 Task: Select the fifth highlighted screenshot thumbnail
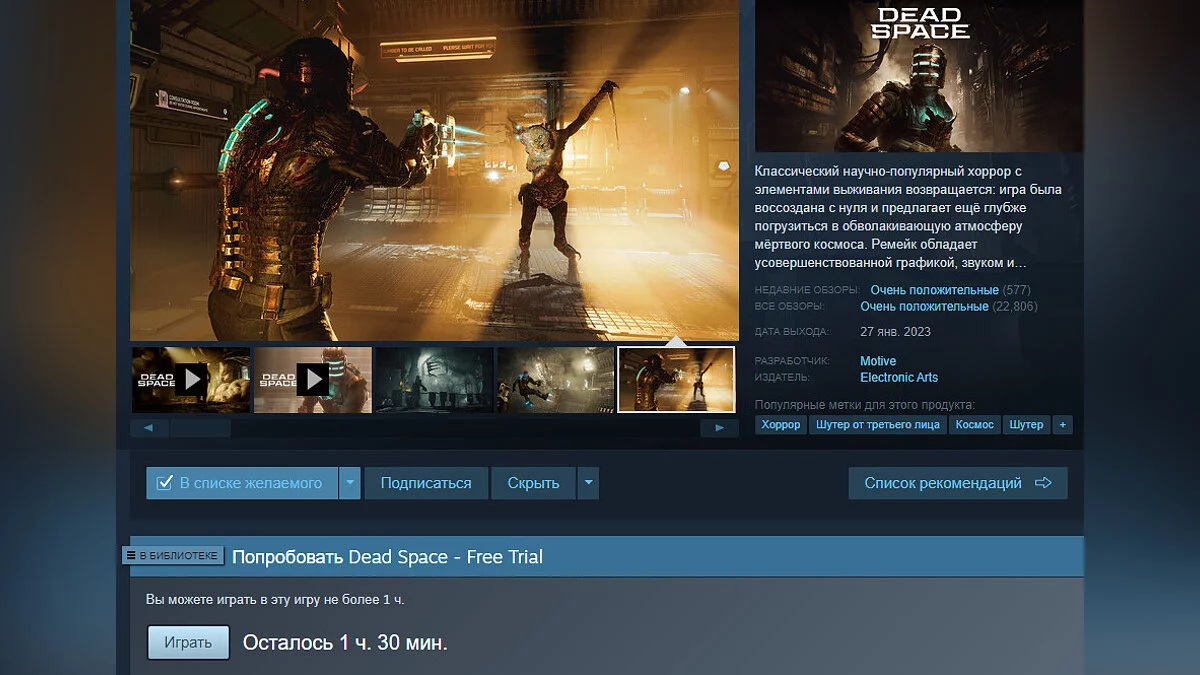676,380
